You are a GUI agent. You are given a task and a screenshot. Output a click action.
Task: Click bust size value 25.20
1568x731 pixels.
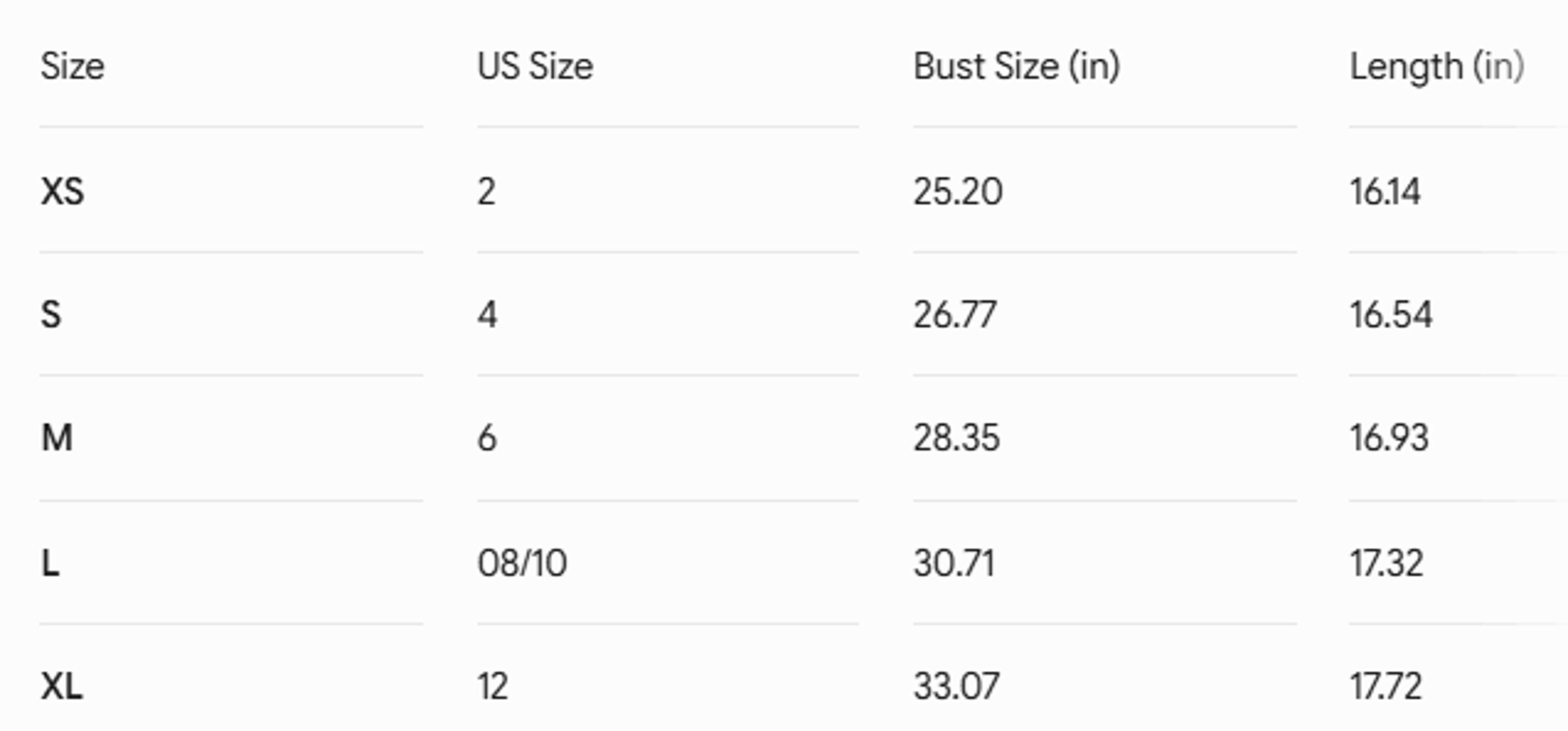[958, 192]
